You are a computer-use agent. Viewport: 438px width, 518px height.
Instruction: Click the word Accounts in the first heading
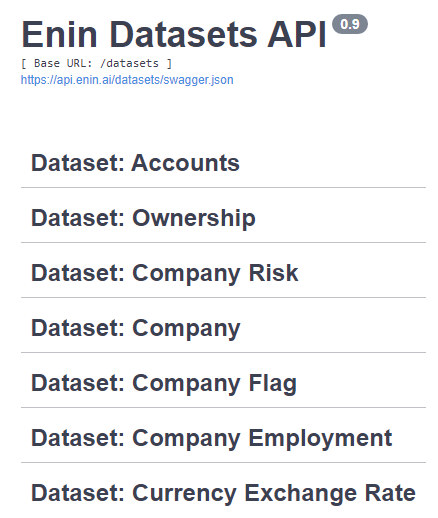tap(186, 163)
